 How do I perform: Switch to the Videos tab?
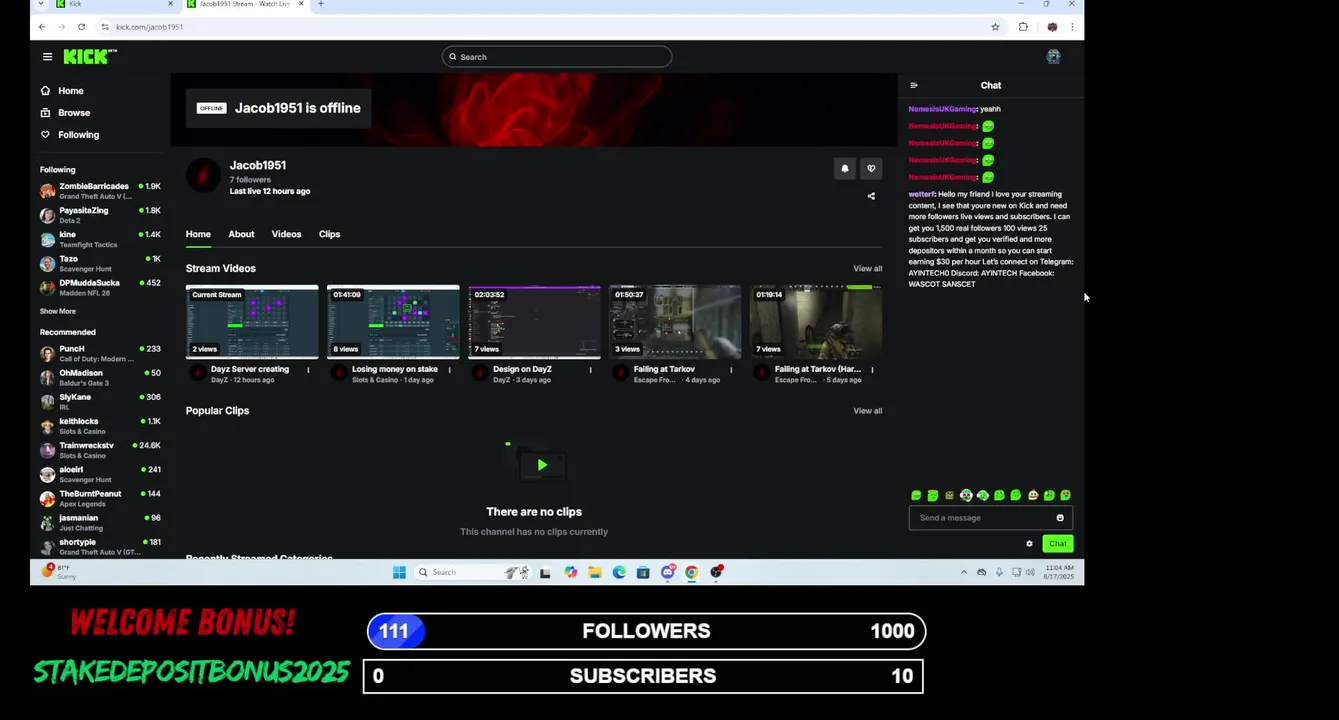pos(286,234)
